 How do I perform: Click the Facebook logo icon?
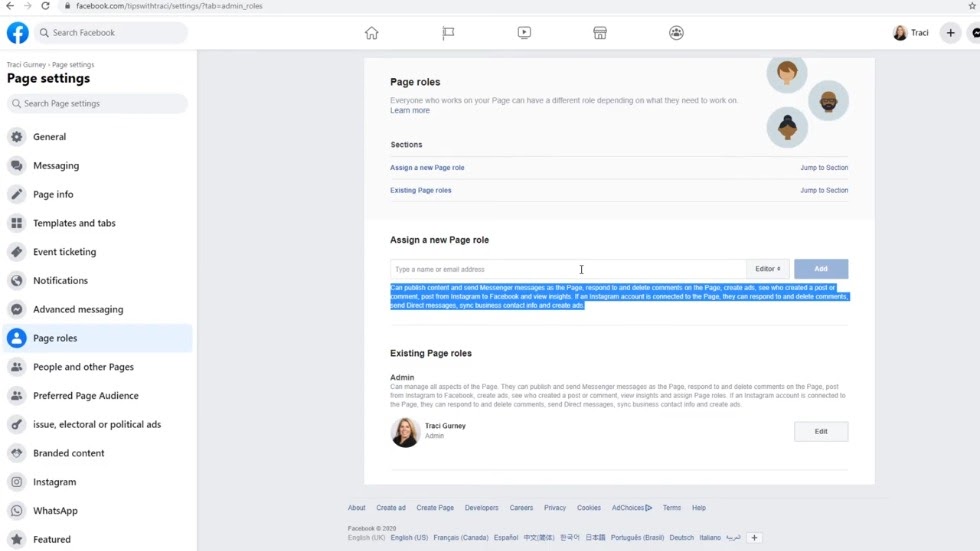[x=18, y=32]
